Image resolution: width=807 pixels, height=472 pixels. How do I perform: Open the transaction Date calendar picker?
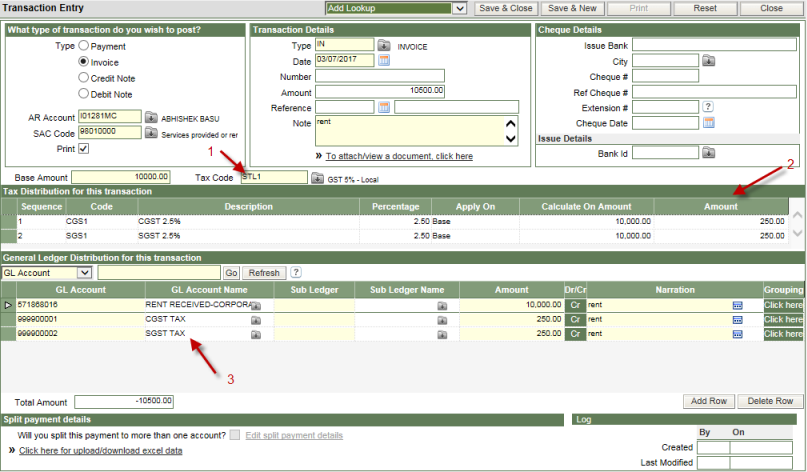384,60
